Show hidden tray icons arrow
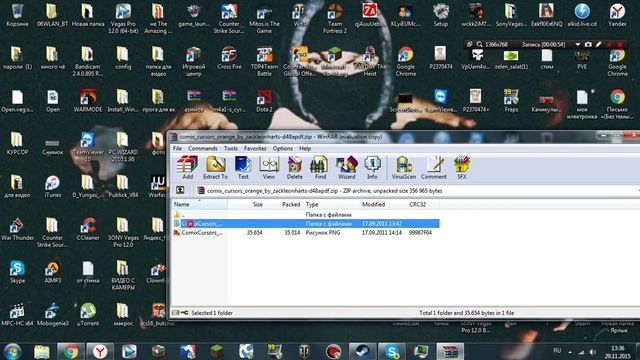The image size is (640, 360). [x=570, y=352]
